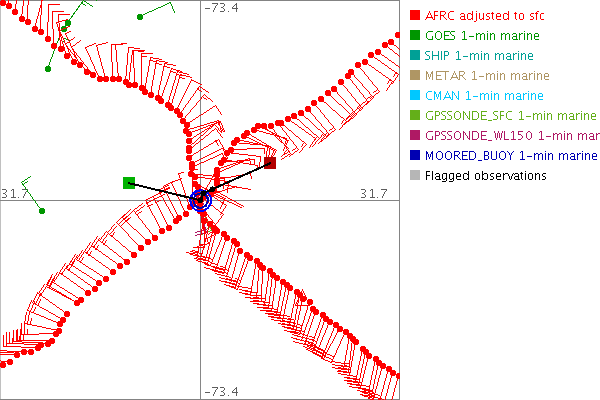Click the dark red square marker on map
This screenshot has height=400, width=600.
tap(270, 162)
